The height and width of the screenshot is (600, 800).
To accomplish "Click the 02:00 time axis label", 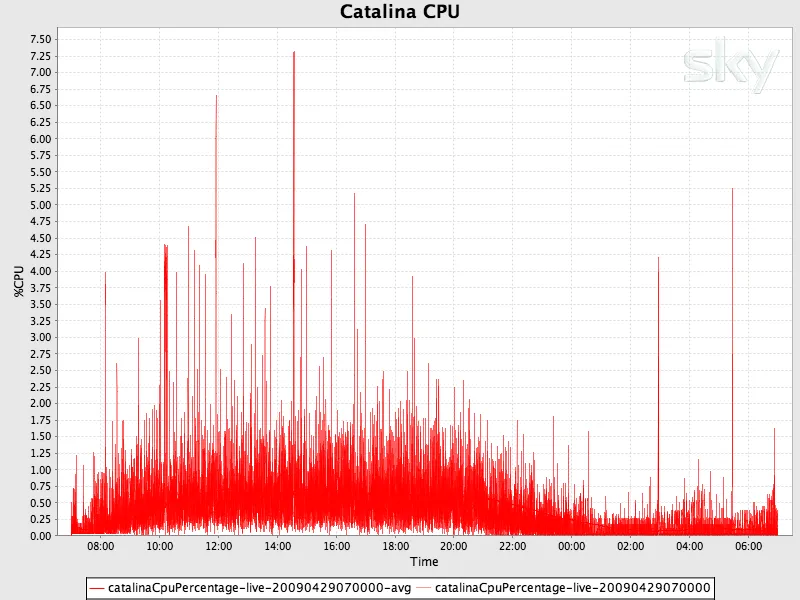I will pyautogui.click(x=631, y=546).
